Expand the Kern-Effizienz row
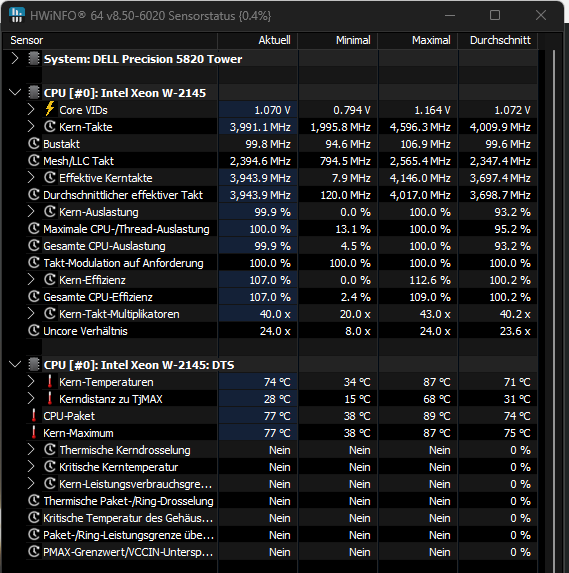The image size is (569, 573). tap(31, 280)
